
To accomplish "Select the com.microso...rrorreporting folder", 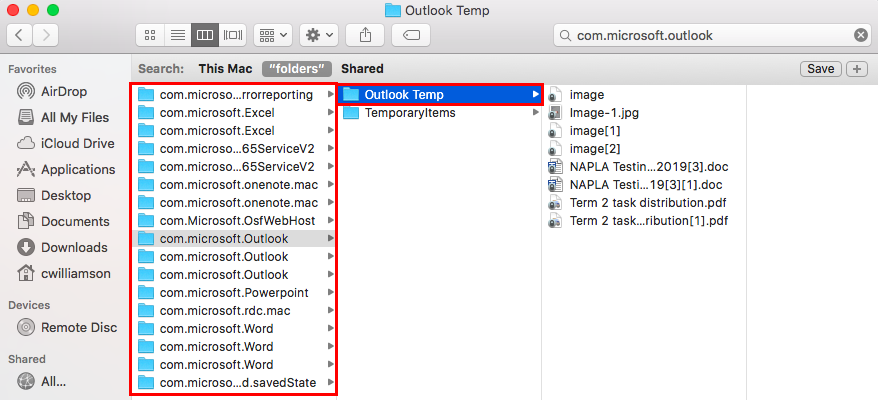I will coord(234,95).
